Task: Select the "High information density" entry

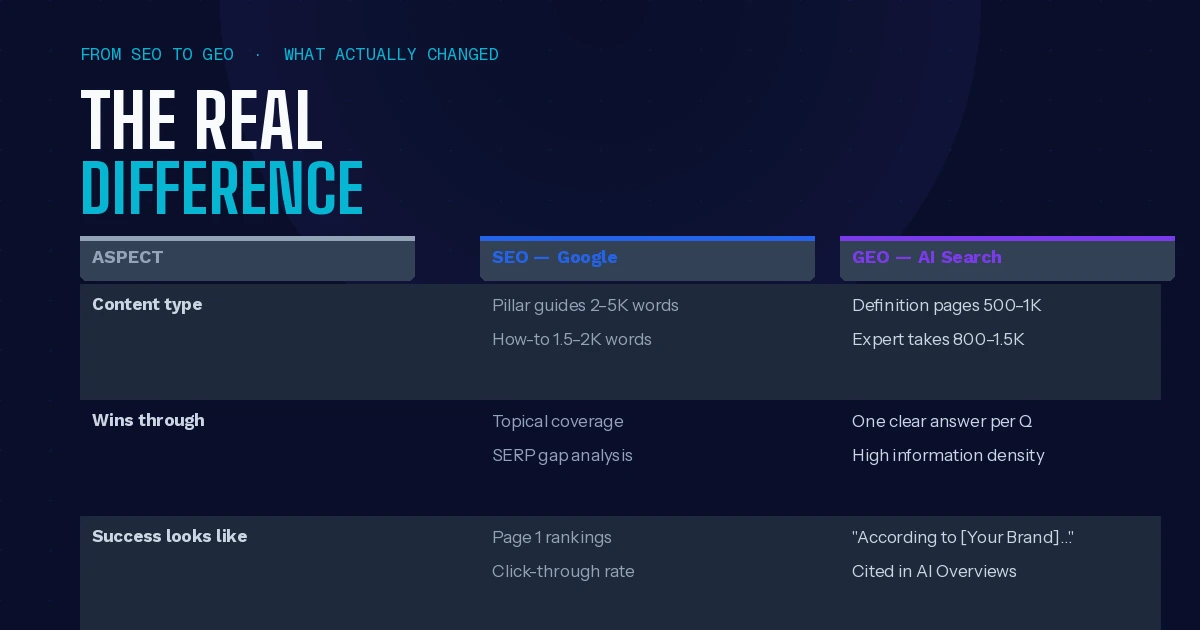Action: tap(947, 456)
